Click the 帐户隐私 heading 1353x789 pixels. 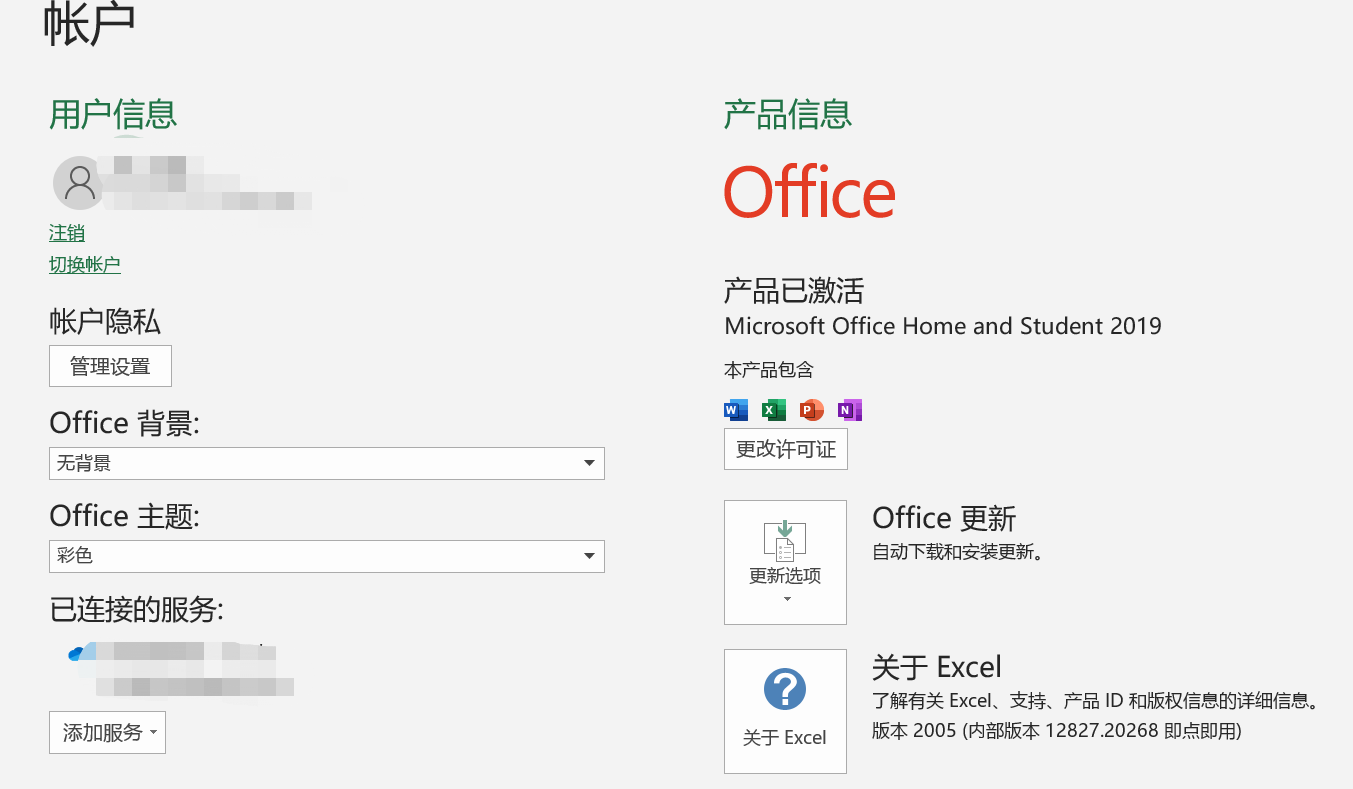point(105,321)
